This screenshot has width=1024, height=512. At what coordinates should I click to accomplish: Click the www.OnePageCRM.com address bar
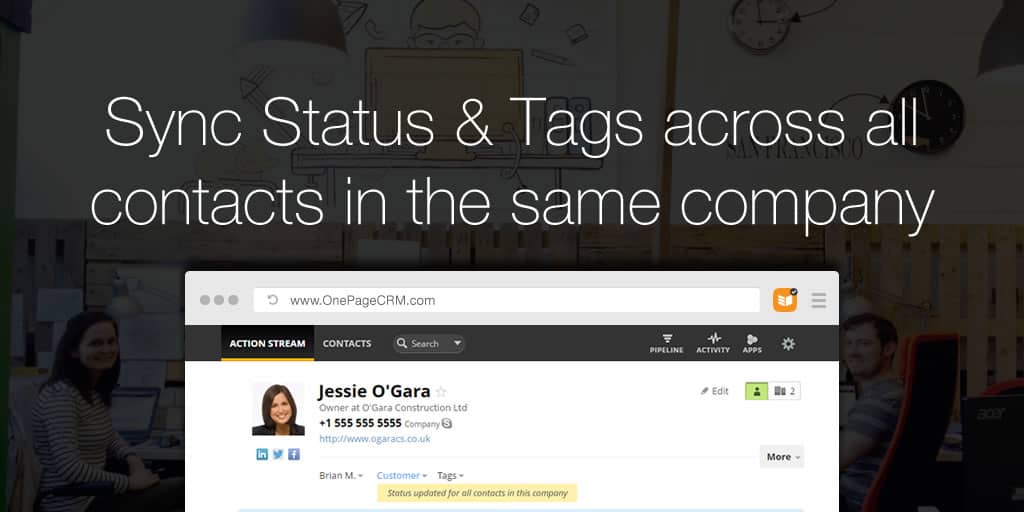pyautogui.click(x=507, y=300)
